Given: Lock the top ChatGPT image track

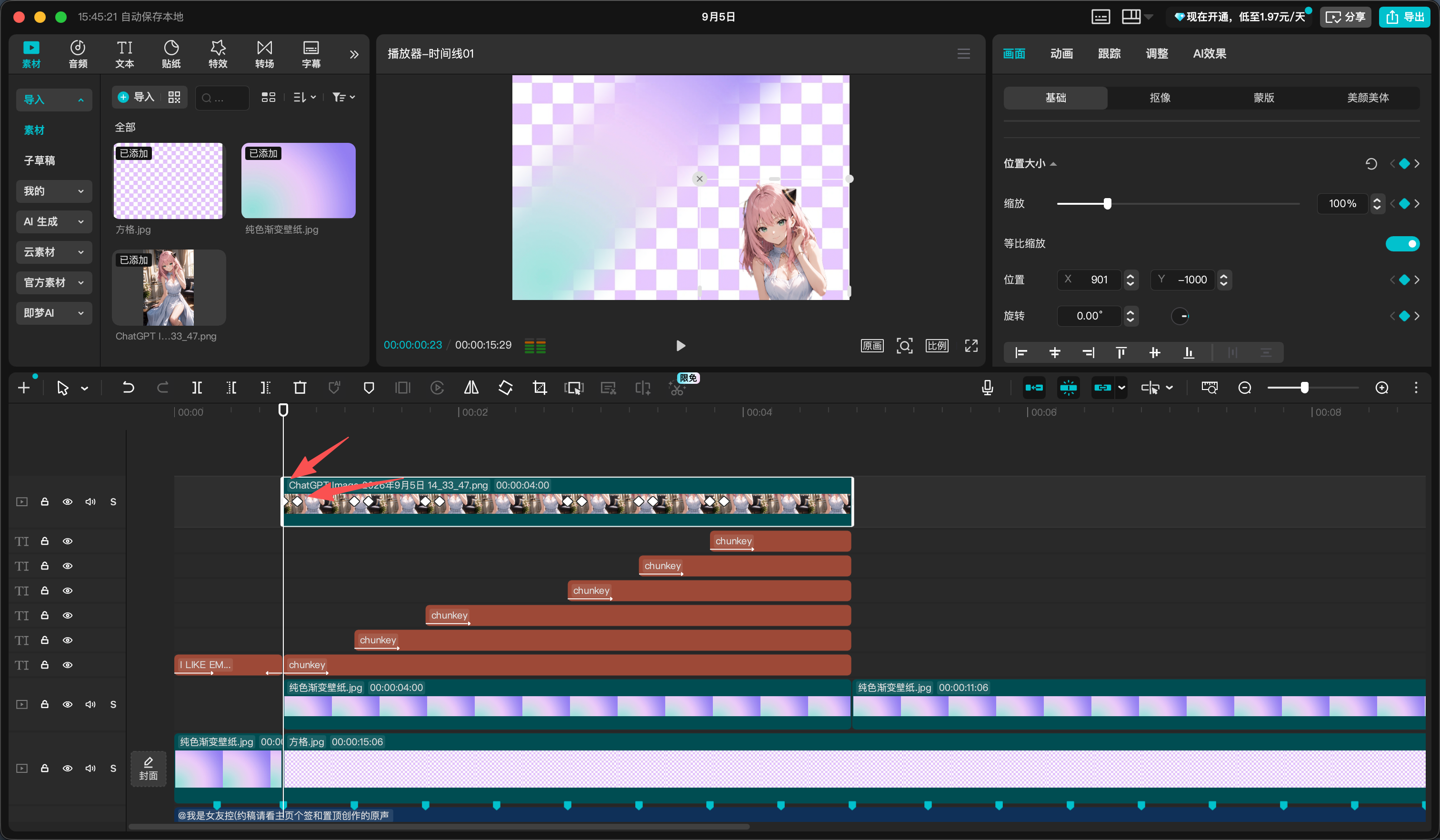Looking at the screenshot, I should pos(45,502).
